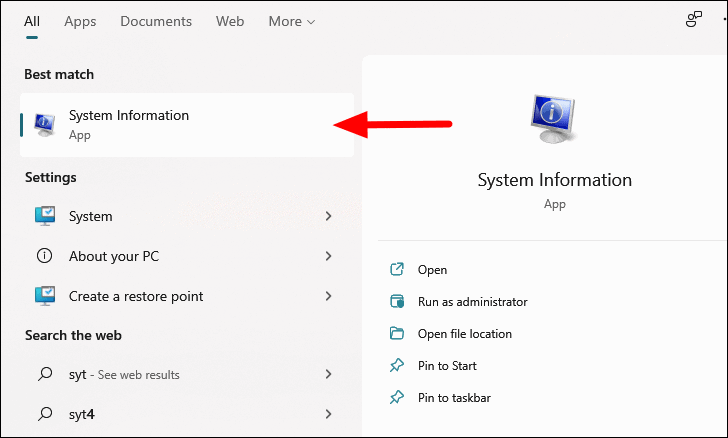Click the magnifier icon beside syt web result
Image resolution: width=728 pixels, height=438 pixels.
click(x=45, y=374)
